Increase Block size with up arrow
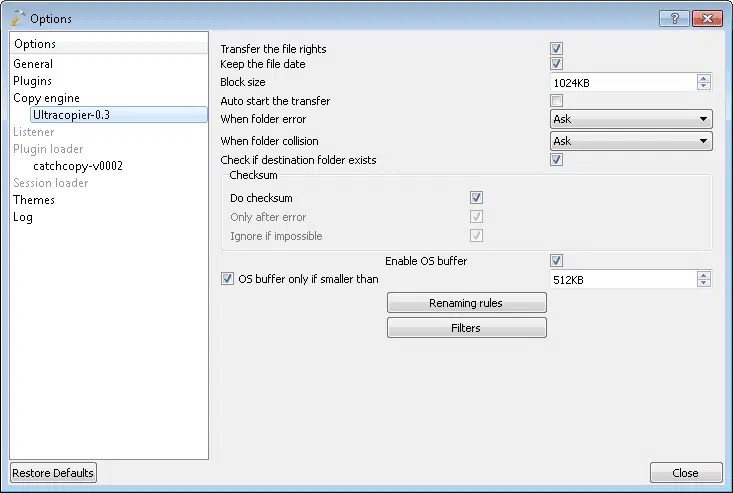The width and height of the screenshot is (733, 493). click(704, 79)
